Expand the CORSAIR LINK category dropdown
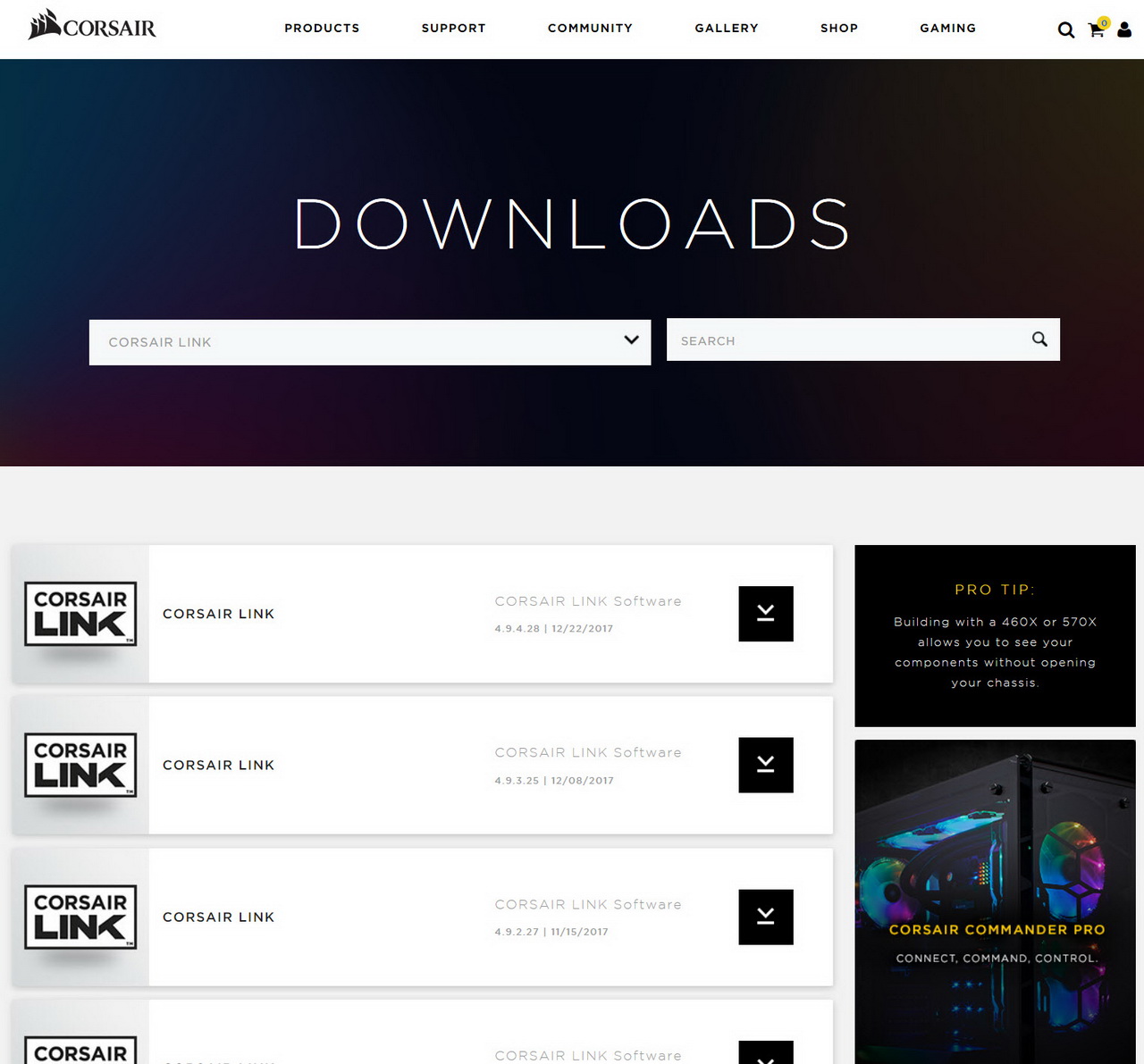The height and width of the screenshot is (1064, 1144). coord(370,342)
